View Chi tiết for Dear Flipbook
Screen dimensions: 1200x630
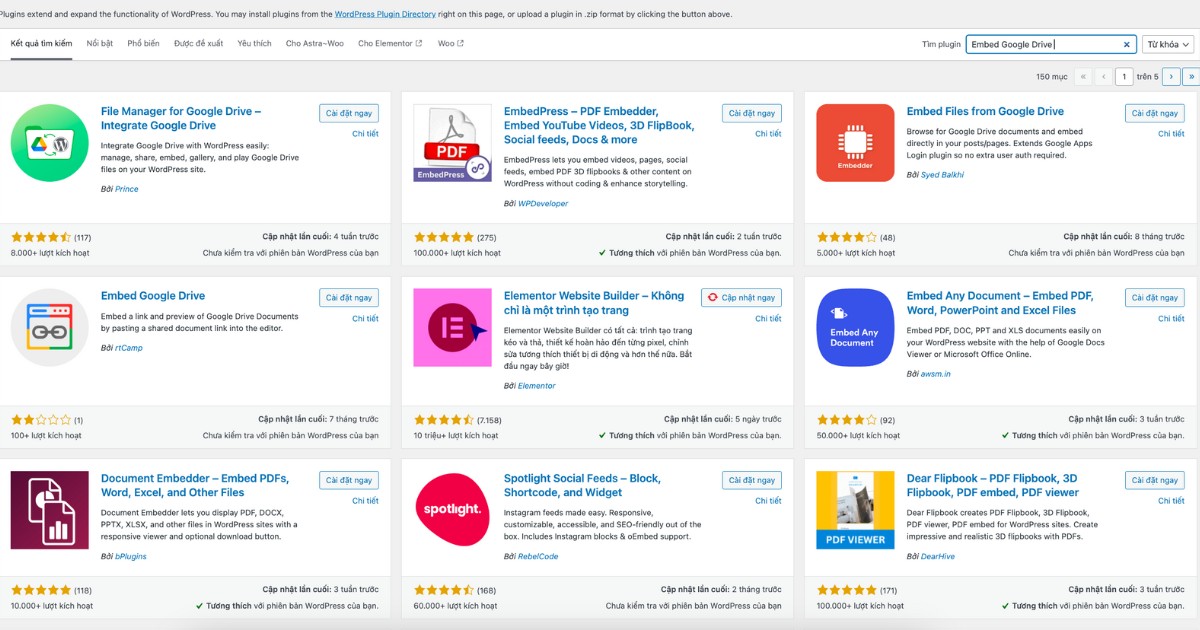coord(1171,501)
